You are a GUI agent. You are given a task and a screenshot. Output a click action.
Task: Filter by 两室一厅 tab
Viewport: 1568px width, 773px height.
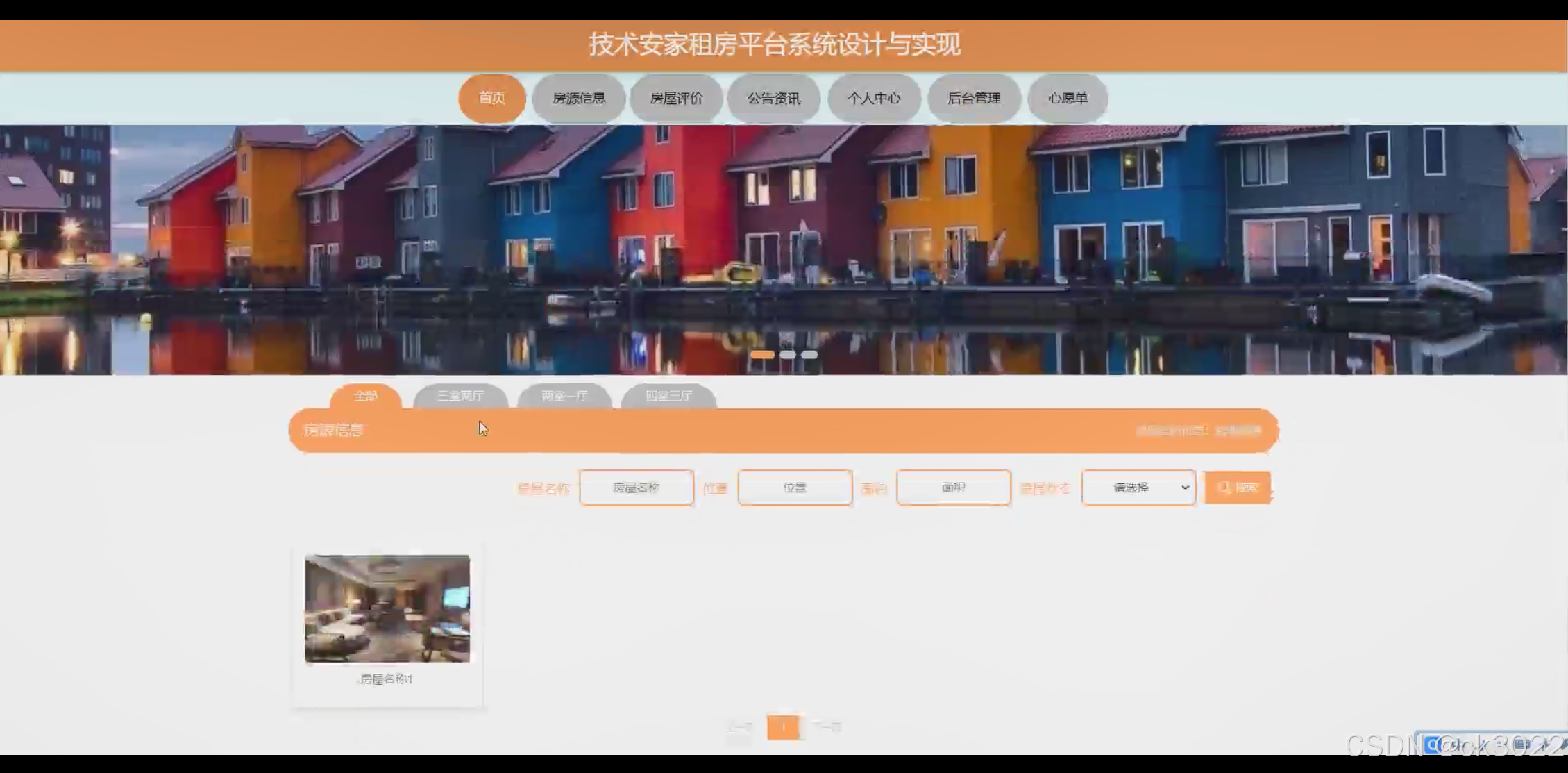click(x=564, y=396)
